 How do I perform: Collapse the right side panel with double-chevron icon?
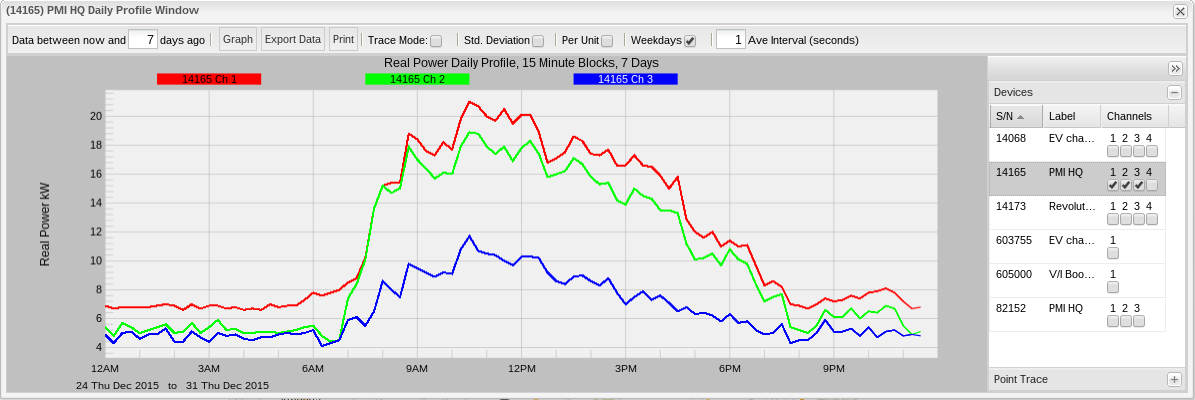click(x=1175, y=68)
